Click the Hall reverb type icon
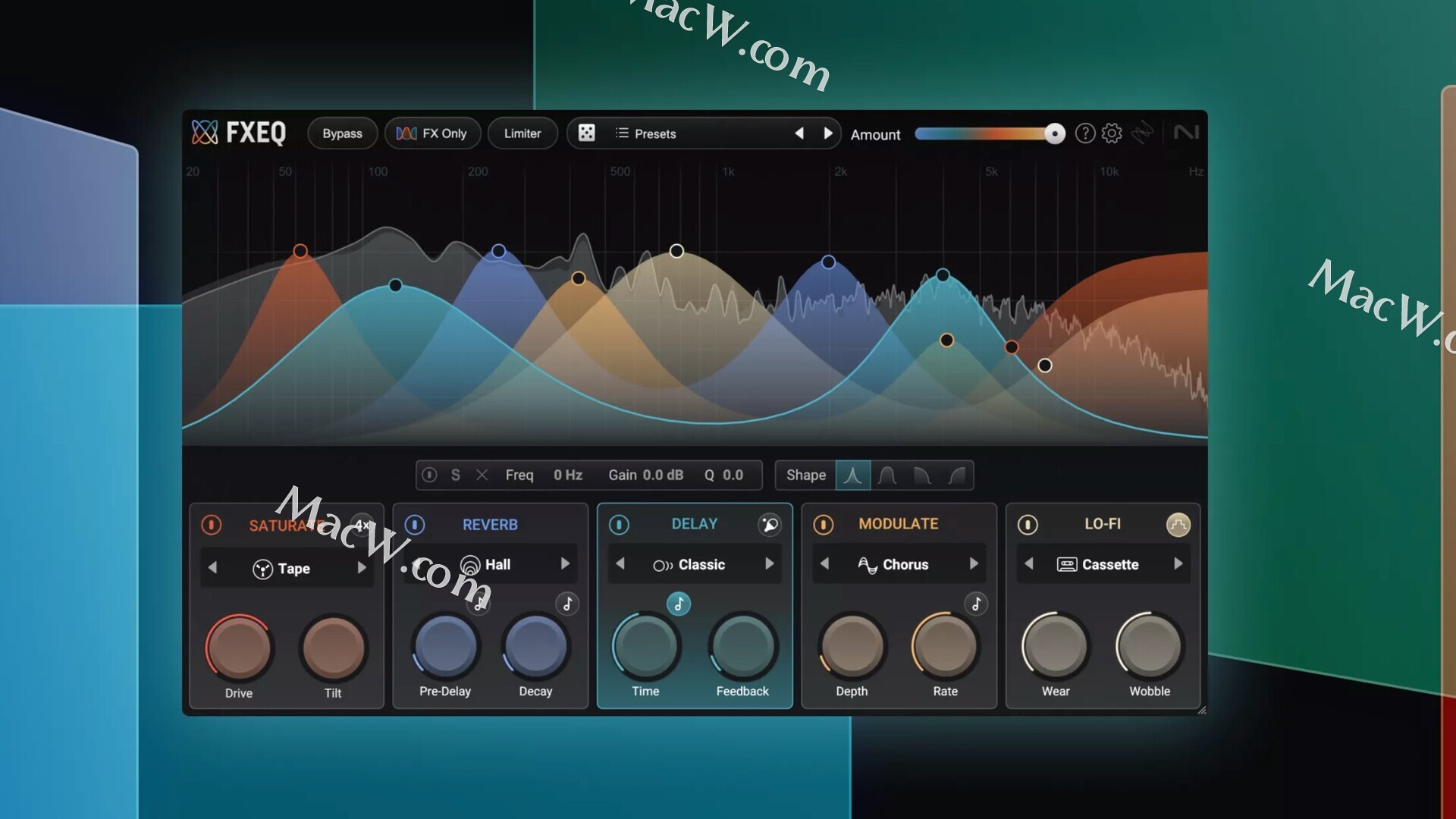This screenshot has width=1456, height=819. [470, 565]
